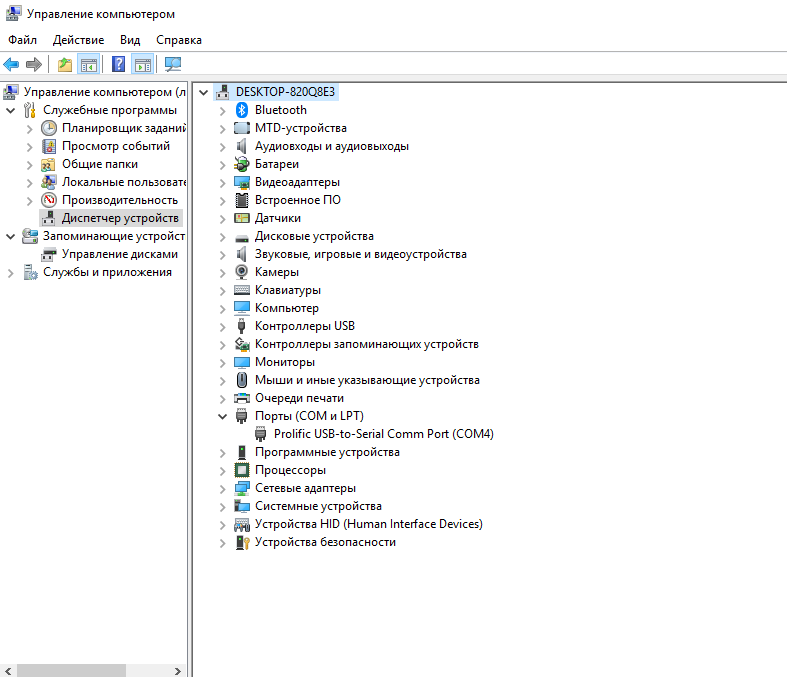This screenshot has height=677, width=787.
Task: Click the Батареи battery icon
Action: pos(242,164)
